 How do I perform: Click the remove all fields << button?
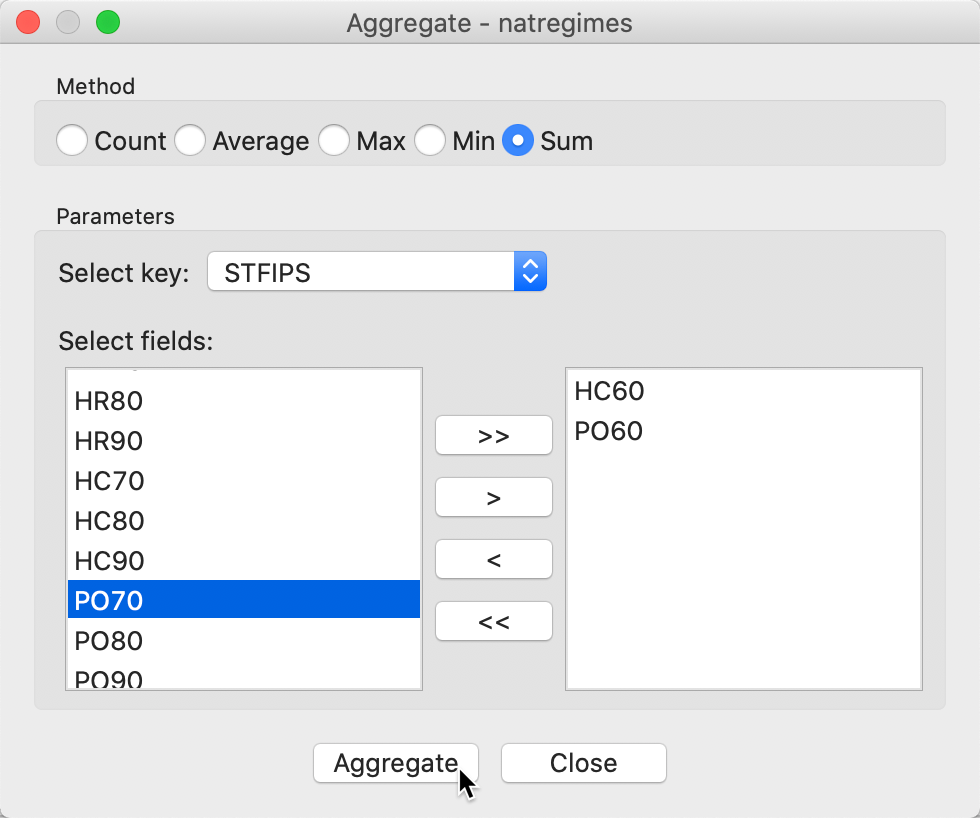point(494,621)
